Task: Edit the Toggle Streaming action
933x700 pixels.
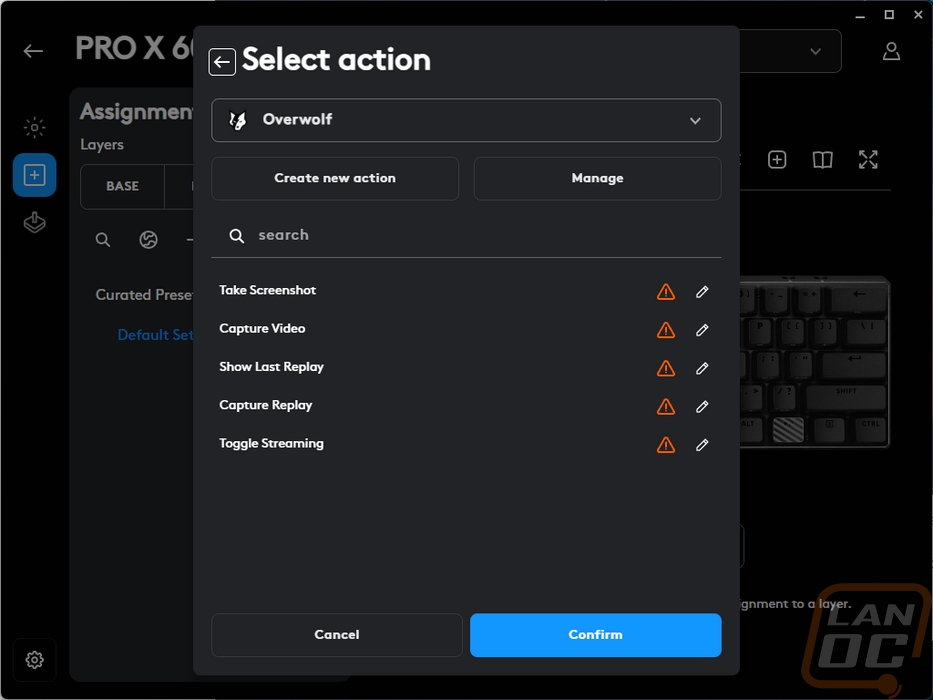Action: 702,445
